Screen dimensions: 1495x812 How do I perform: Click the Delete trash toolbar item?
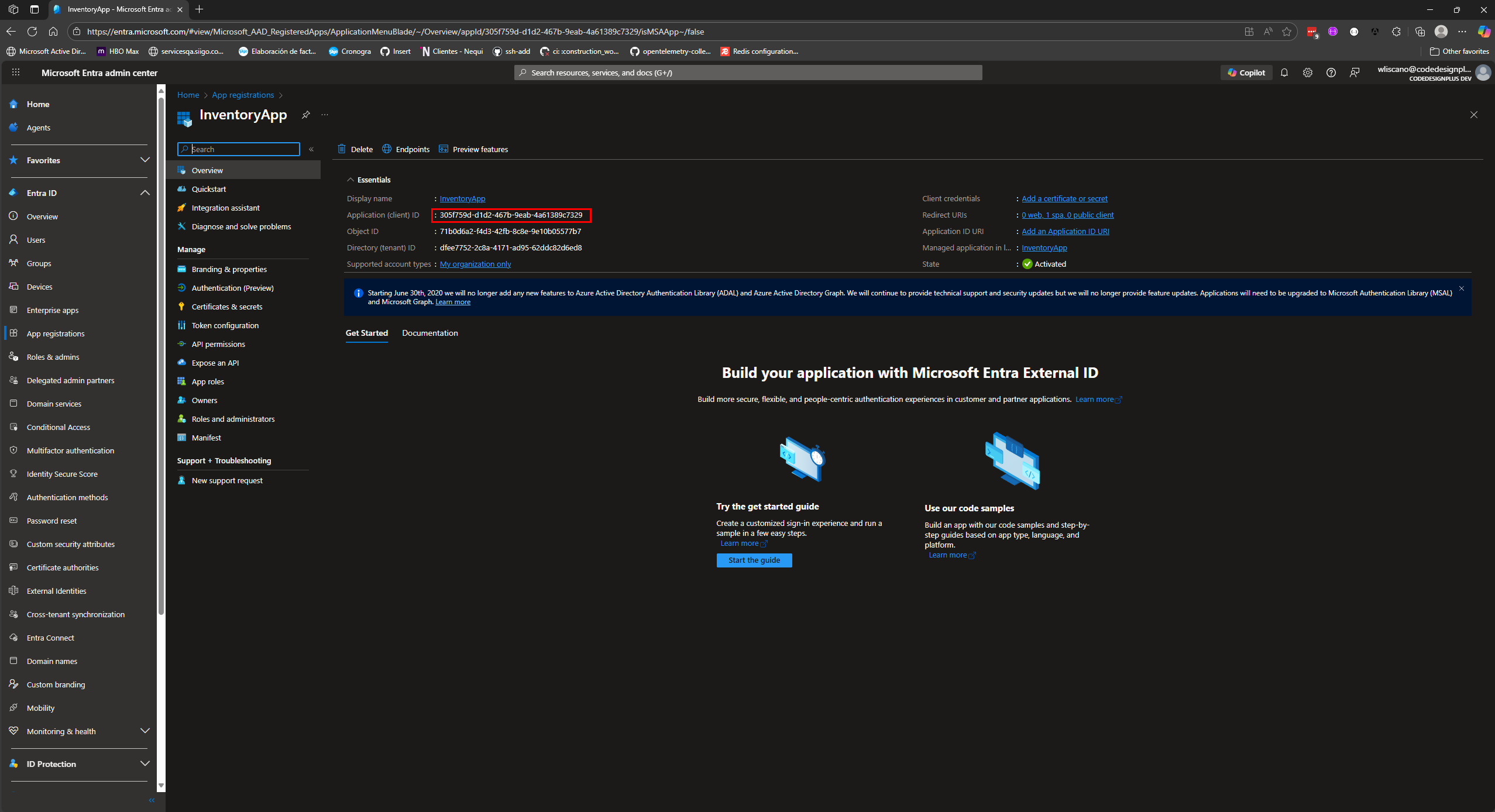(355, 149)
